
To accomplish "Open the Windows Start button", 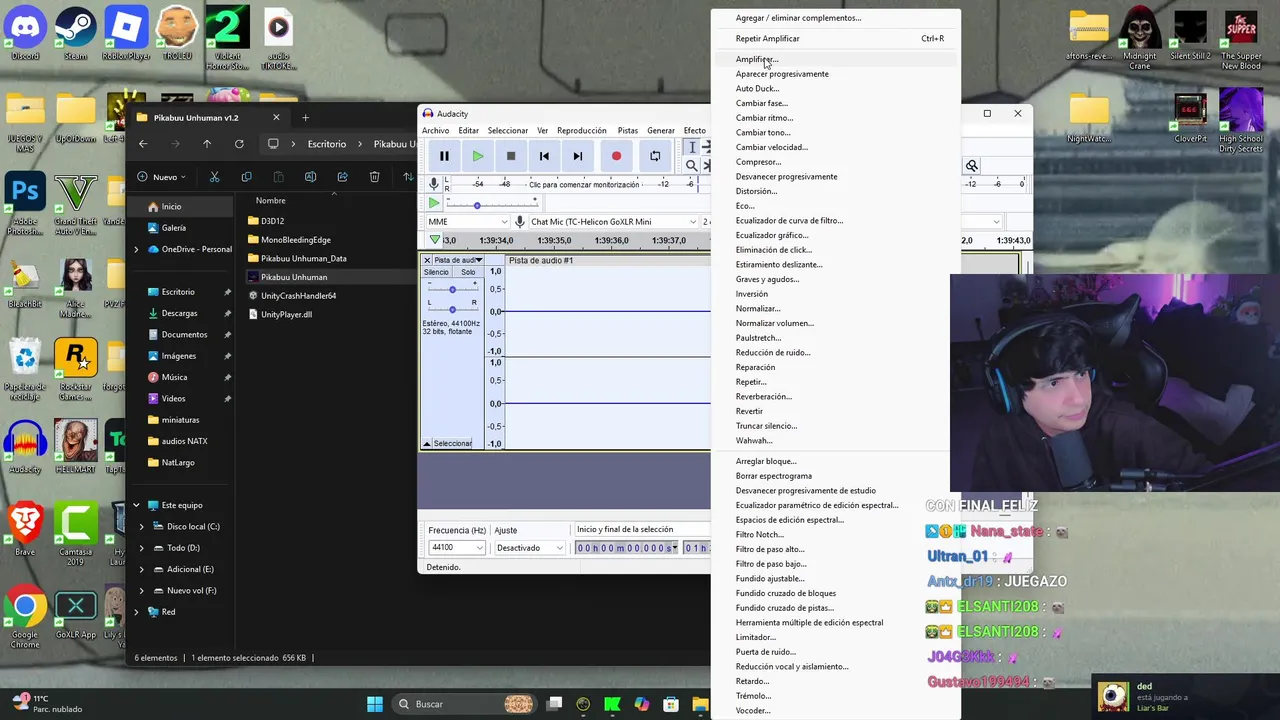I will coord(375,704).
